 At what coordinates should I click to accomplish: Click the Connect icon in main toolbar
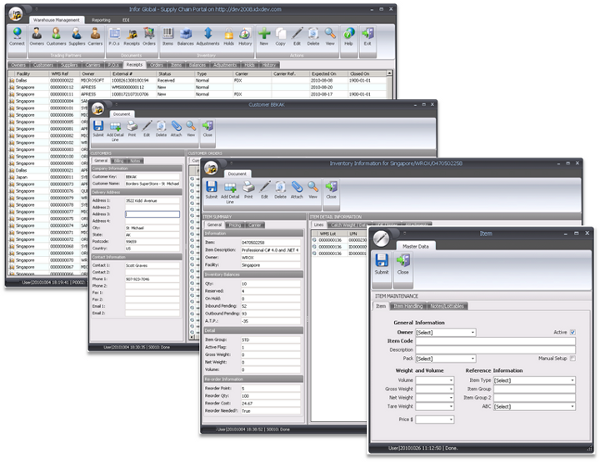pyautogui.click(x=17, y=36)
